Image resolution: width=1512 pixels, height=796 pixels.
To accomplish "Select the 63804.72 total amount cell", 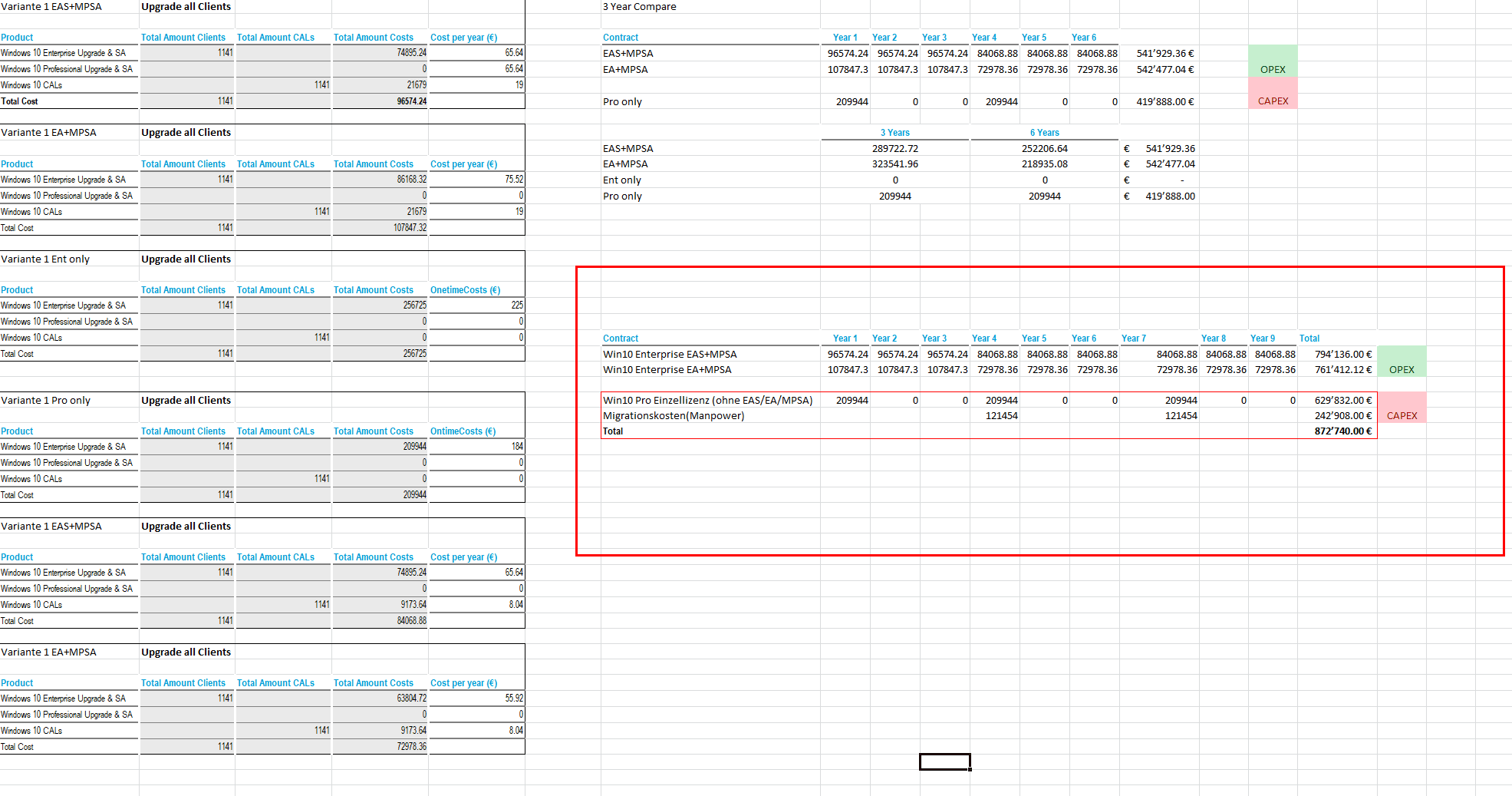I will (380, 699).
